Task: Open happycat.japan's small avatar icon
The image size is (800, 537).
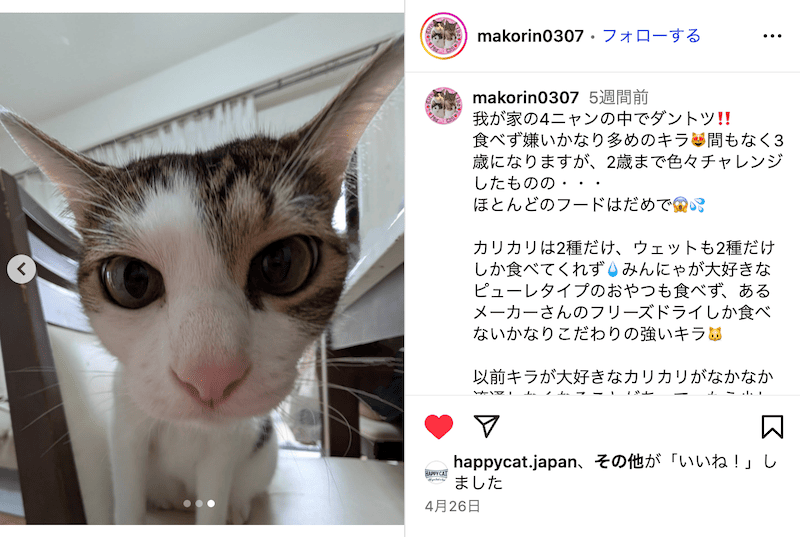Action: [x=436, y=472]
